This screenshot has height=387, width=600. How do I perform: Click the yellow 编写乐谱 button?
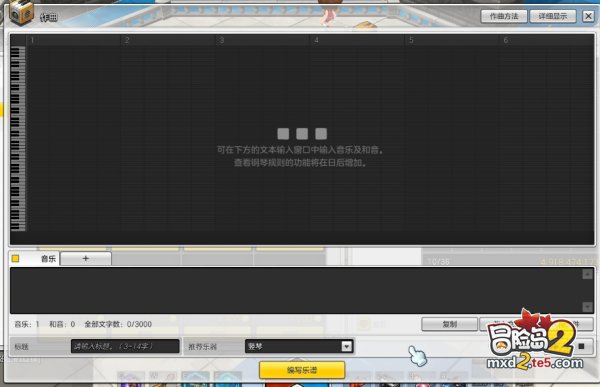pos(302,370)
